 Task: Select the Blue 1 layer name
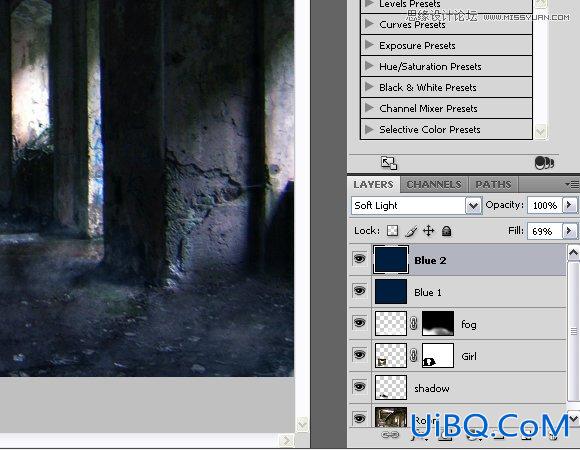click(428, 292)
